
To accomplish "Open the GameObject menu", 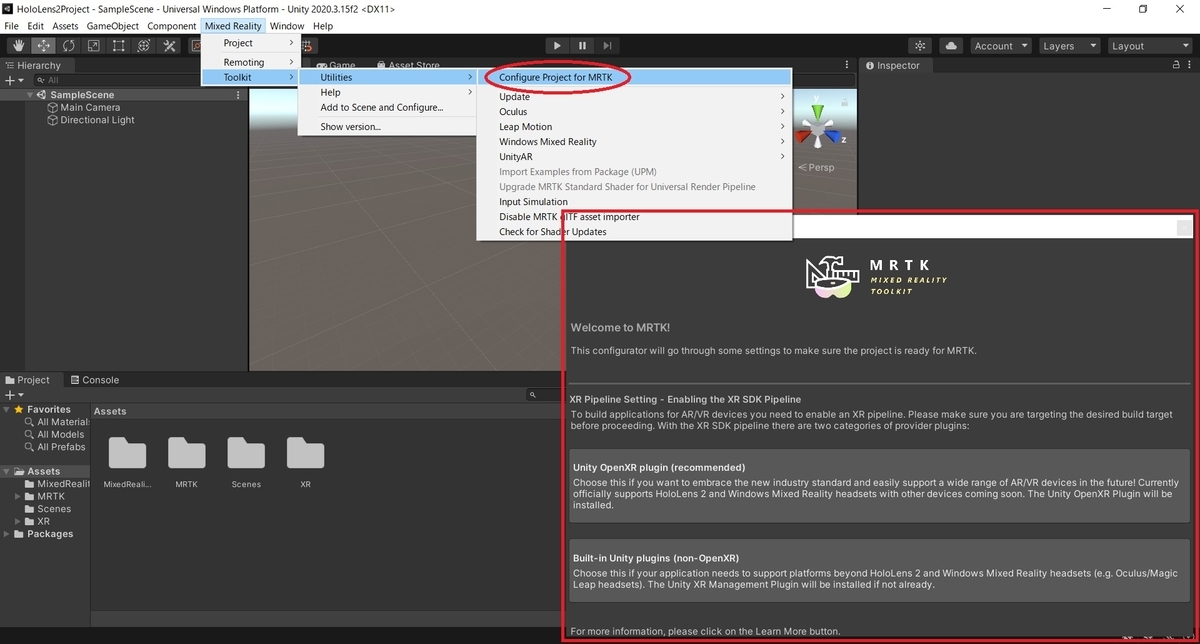I will click(112, 26).
